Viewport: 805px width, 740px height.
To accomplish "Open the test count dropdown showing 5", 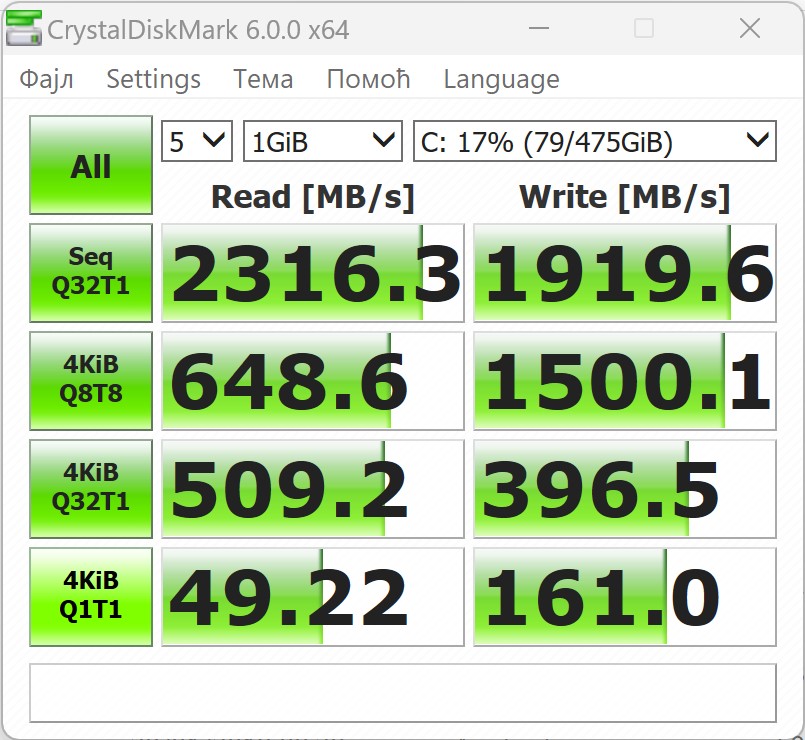I will [x=197, y=142].
